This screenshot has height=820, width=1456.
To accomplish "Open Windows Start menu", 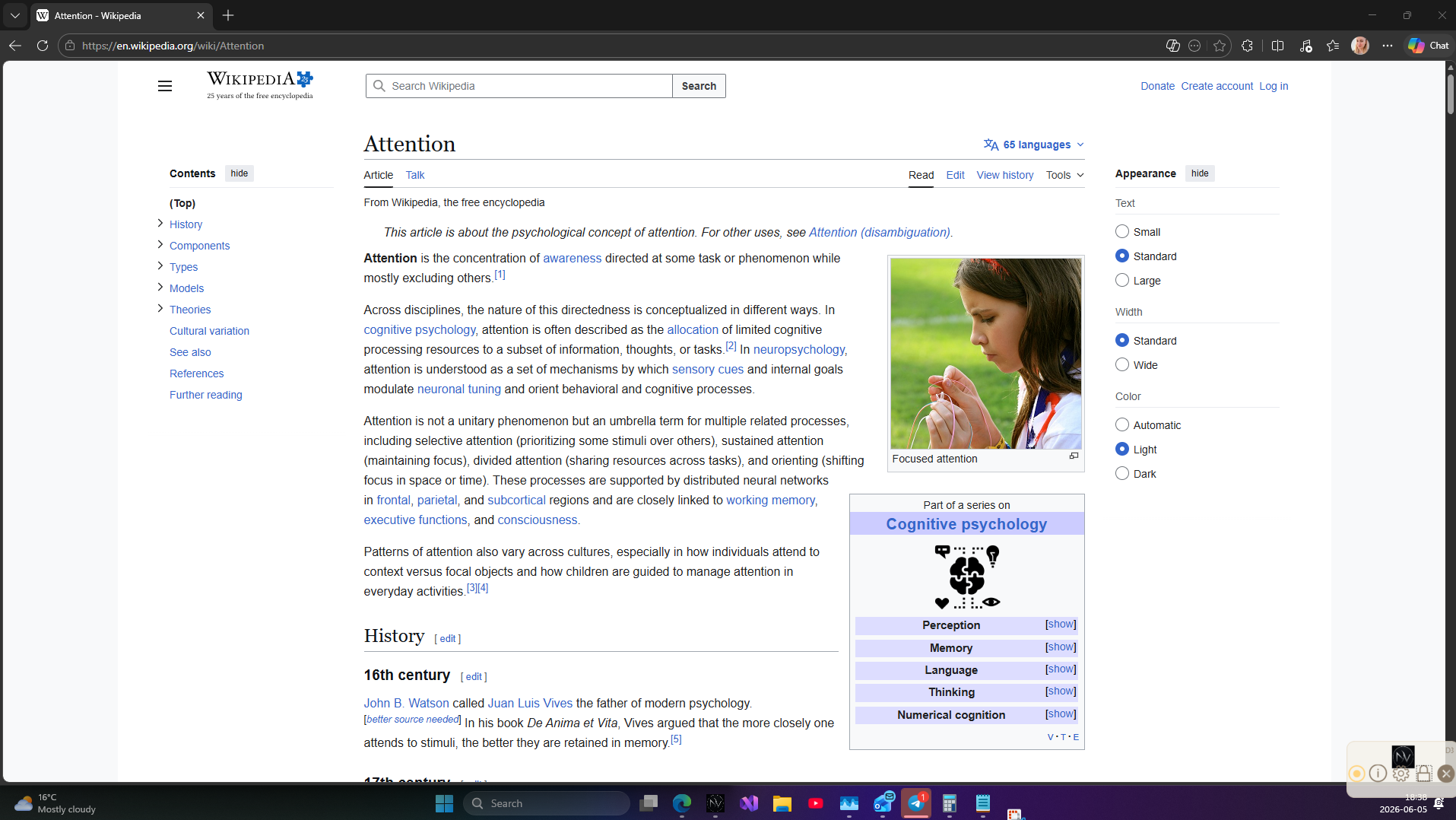I will [444, 803].
